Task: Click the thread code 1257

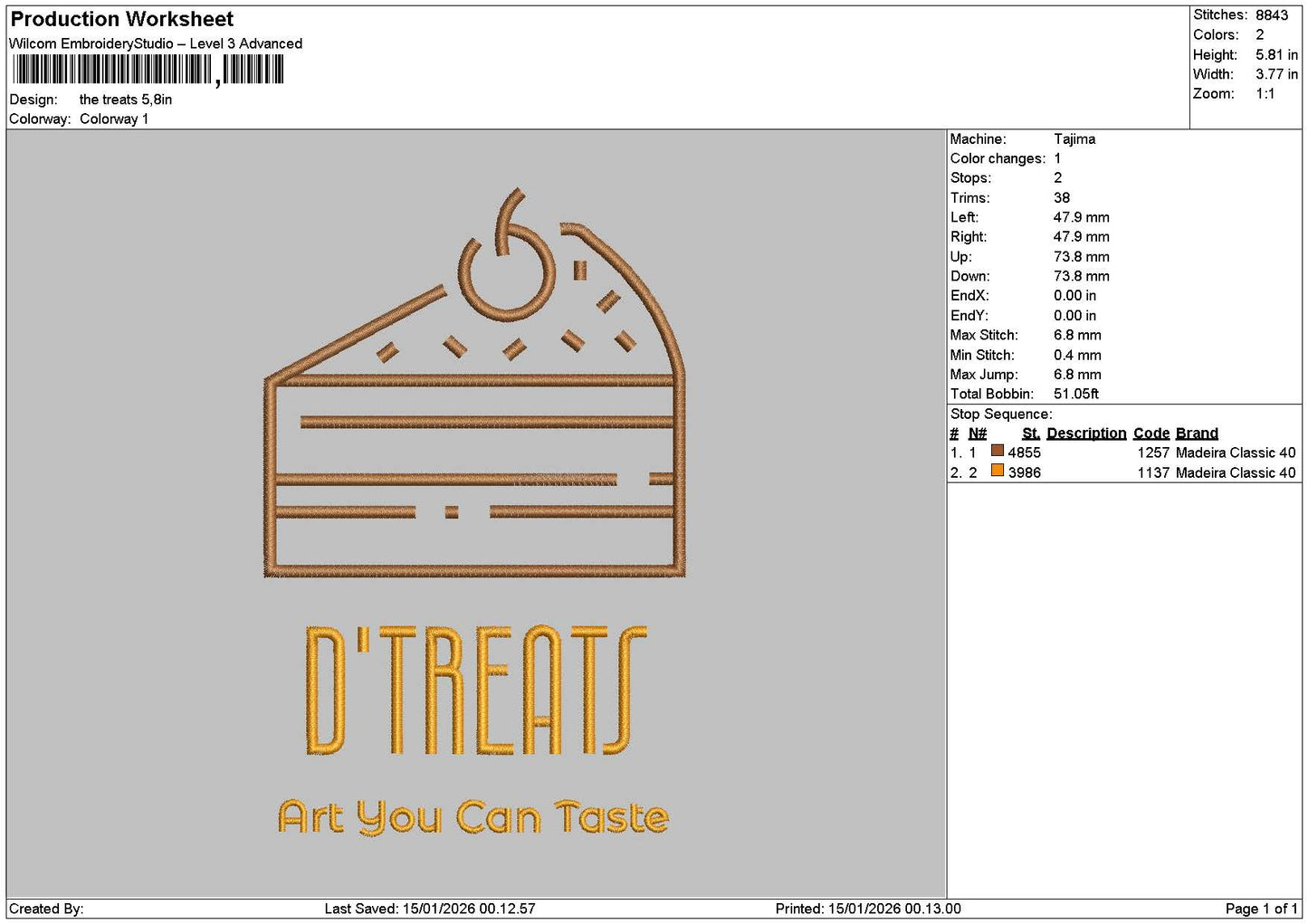Action: [1153, 452]
